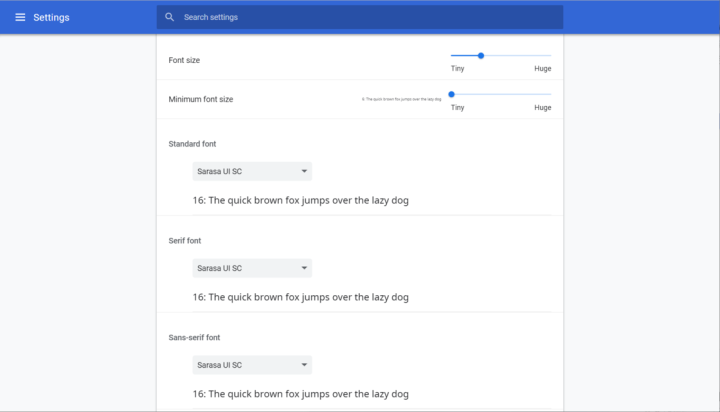
Task: Click the Huge end of Minimum font size track
Action: (550, 94)
